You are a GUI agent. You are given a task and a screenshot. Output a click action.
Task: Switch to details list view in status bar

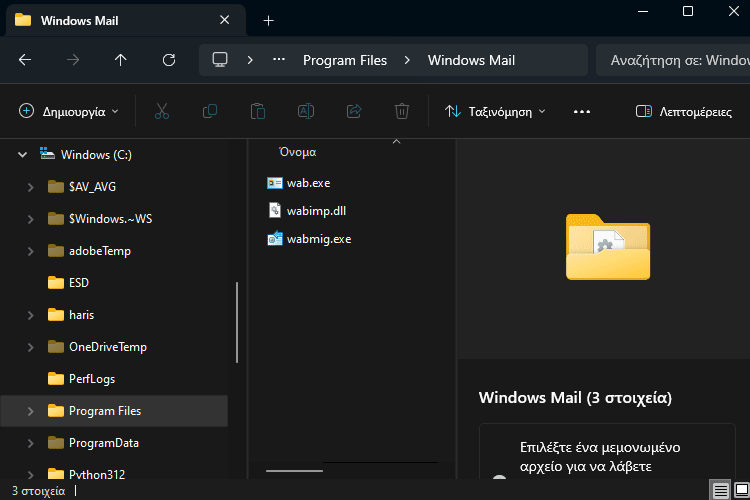[x=720, y=490]
